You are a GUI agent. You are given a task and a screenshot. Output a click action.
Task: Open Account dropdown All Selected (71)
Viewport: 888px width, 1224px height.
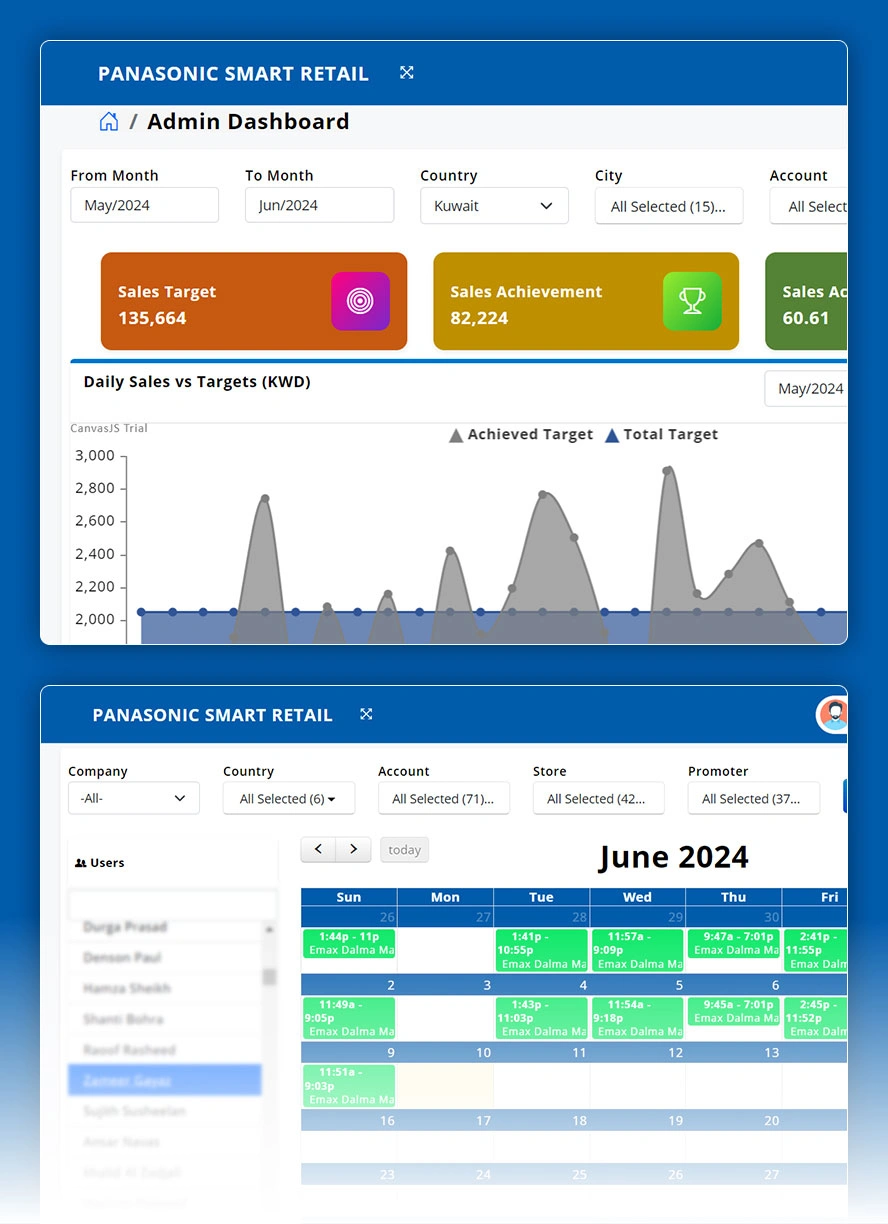coord(444,798)
